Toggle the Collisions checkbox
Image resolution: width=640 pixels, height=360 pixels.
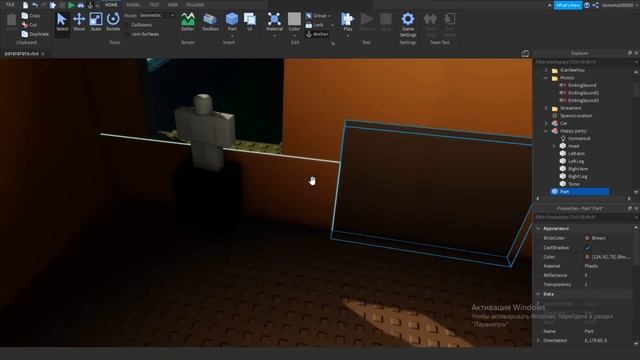tap(127, 25)
